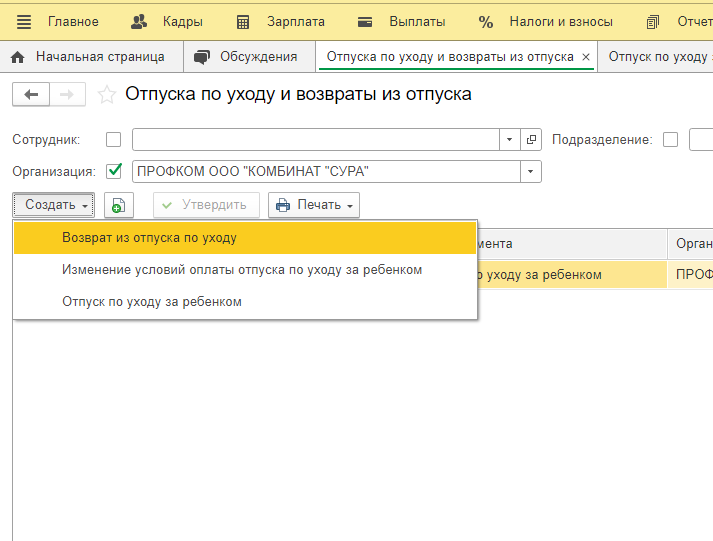The image size is (713, 541).
Task: Close the Отпуска по уходу и возвраты tab
Action: coord(586,57)
